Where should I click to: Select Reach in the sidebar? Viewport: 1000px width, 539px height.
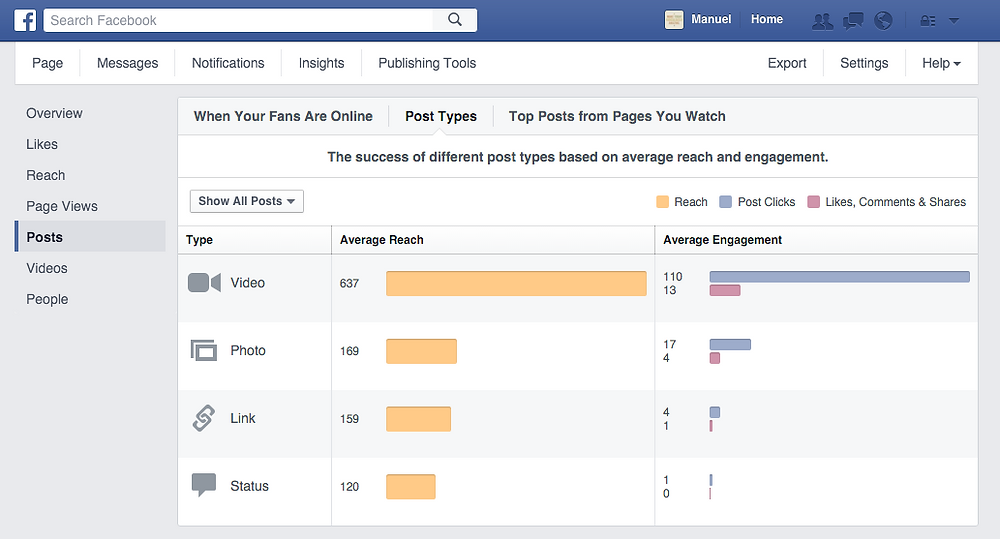point(46,175)
